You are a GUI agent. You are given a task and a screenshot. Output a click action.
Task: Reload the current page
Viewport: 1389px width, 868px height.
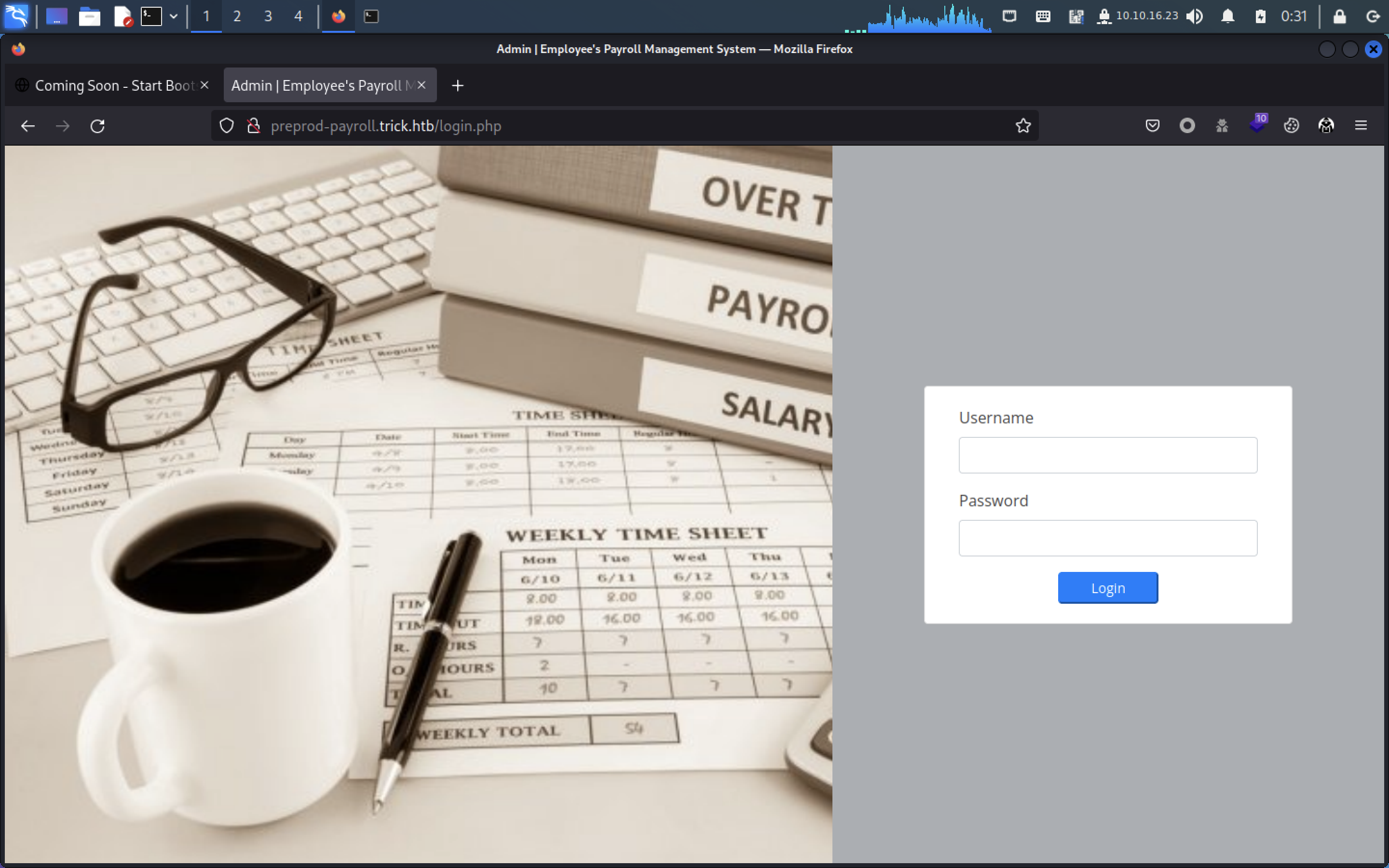[97, 126]
